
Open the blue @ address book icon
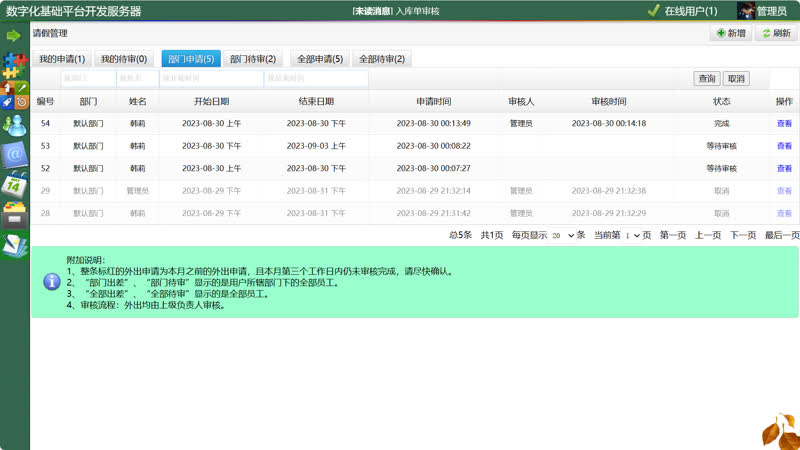(14, 155)
